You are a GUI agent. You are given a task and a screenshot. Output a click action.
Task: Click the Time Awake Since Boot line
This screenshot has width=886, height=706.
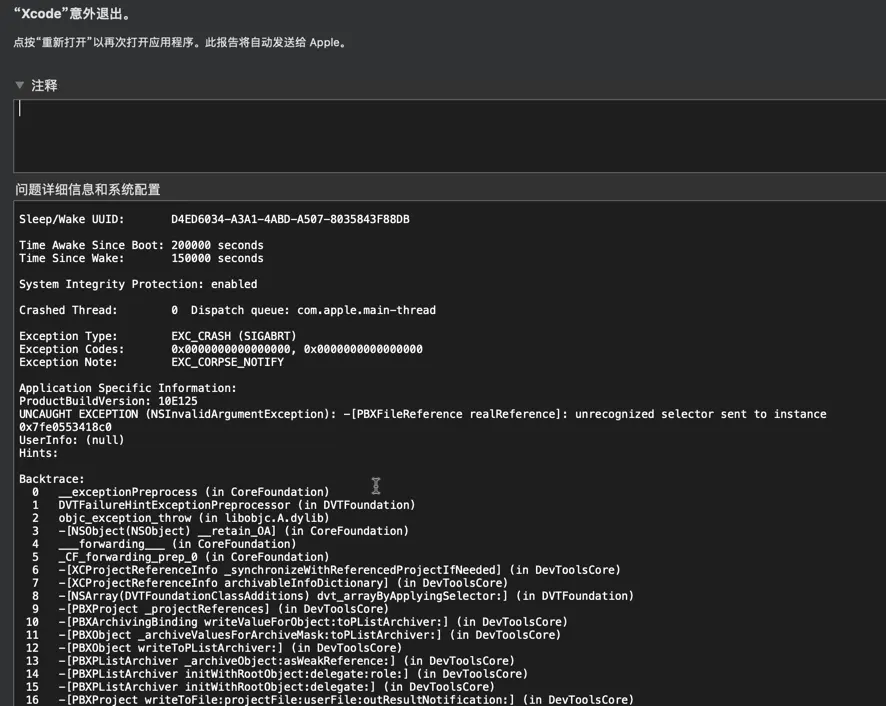click(141, 245)
